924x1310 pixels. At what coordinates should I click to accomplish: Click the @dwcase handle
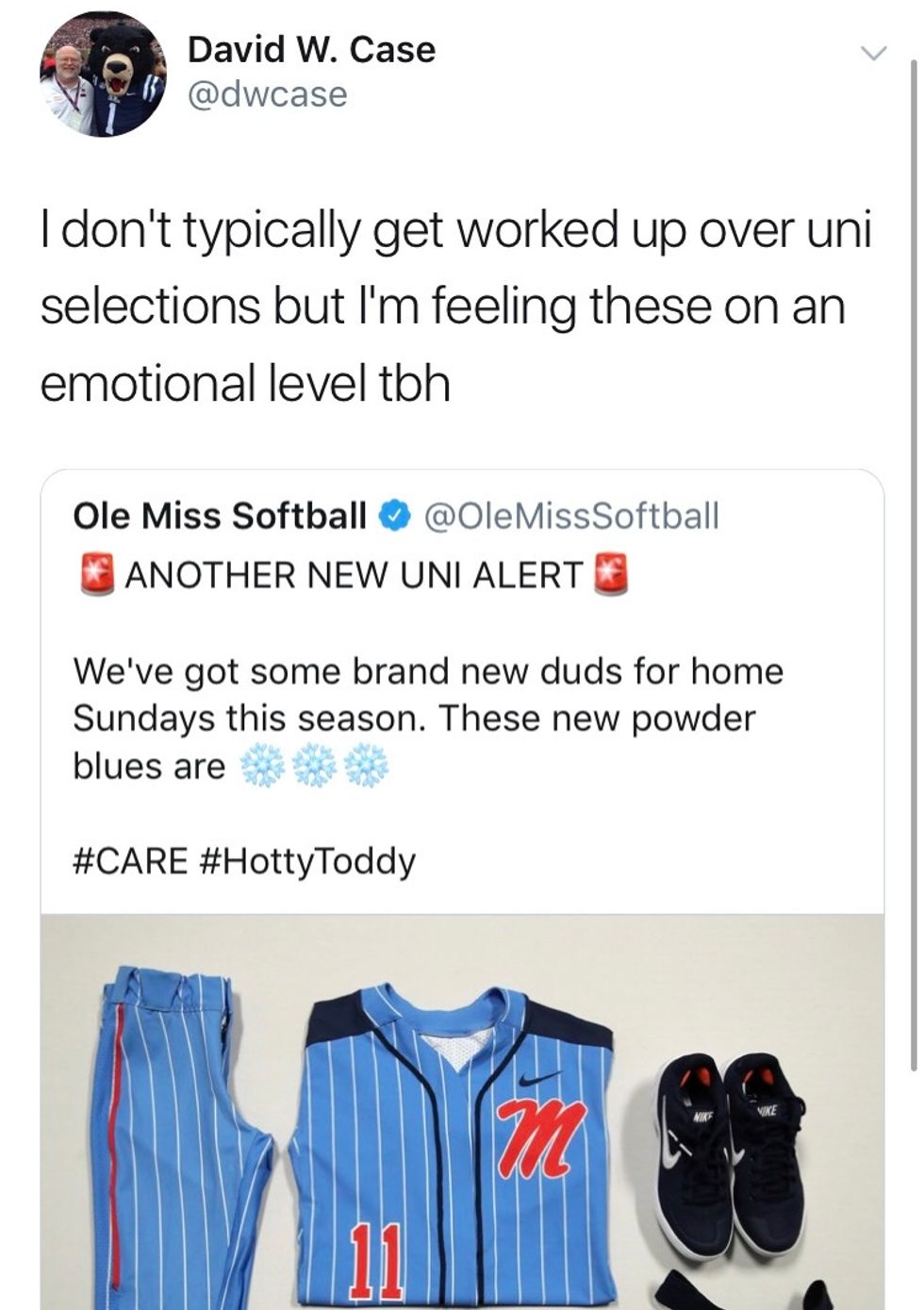(268, 94)
